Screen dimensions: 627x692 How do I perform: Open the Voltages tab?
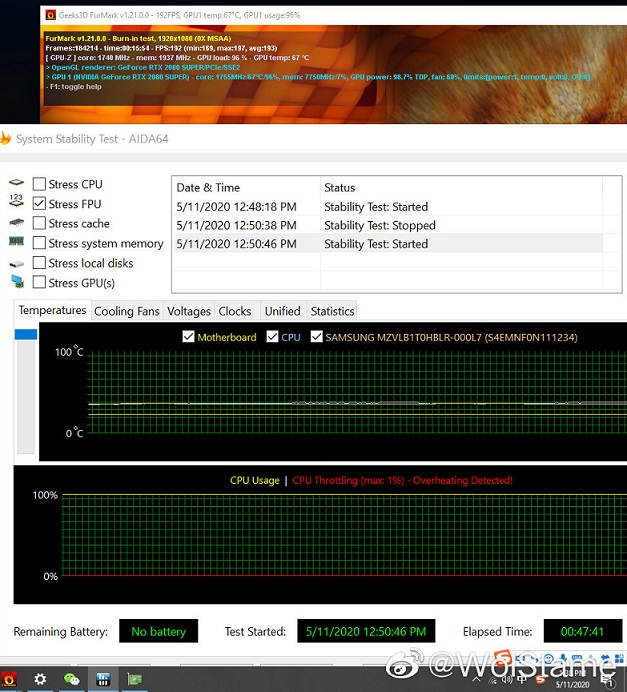(x=189, y=311)
